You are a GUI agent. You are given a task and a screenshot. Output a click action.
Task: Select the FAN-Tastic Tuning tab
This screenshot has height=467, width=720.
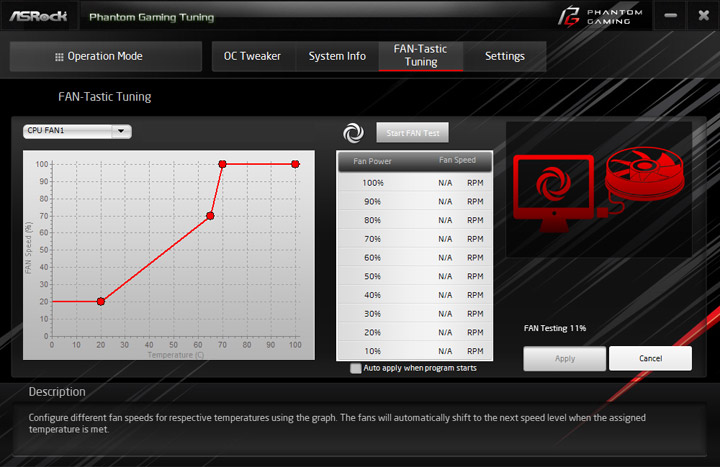point(421,56)
